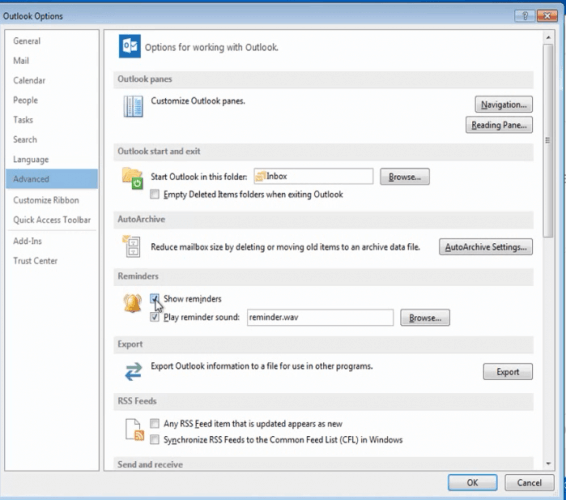Image resolution: width=566 pixels, height=500 pixels.
Task: Select the Advanced category
Action: point(52,179)
